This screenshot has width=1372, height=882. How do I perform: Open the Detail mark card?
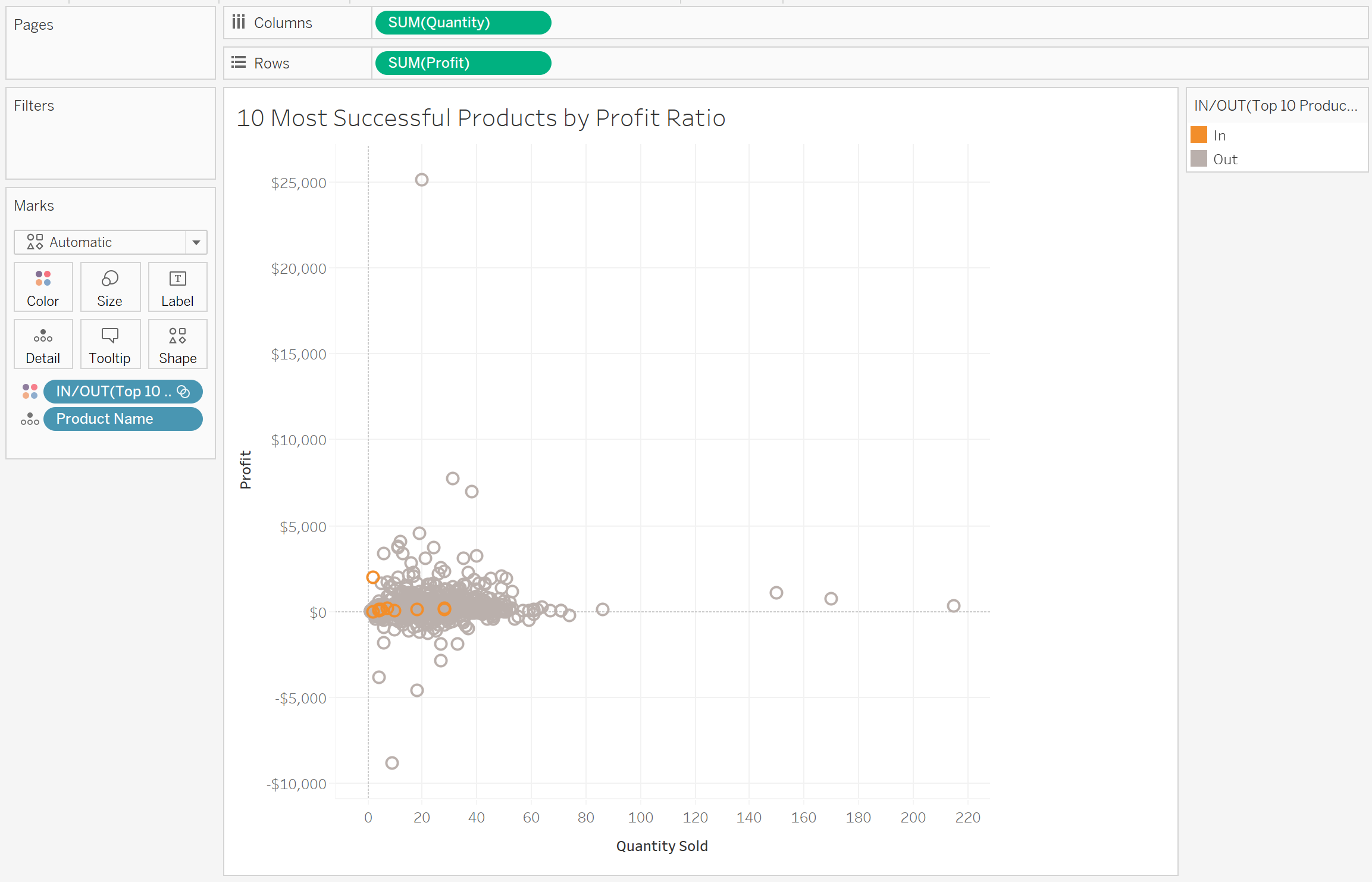tap(43, 345)
